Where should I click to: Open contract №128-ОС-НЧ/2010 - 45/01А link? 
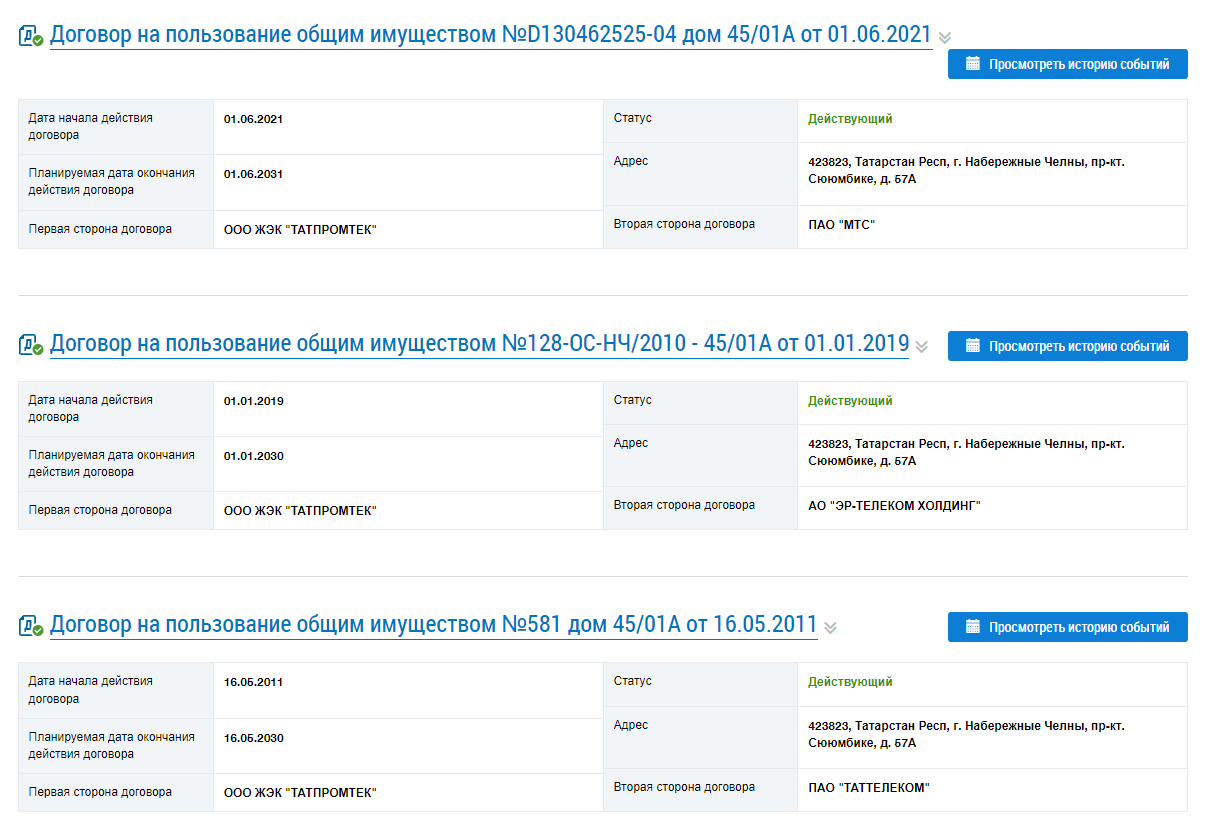point(479,344)
